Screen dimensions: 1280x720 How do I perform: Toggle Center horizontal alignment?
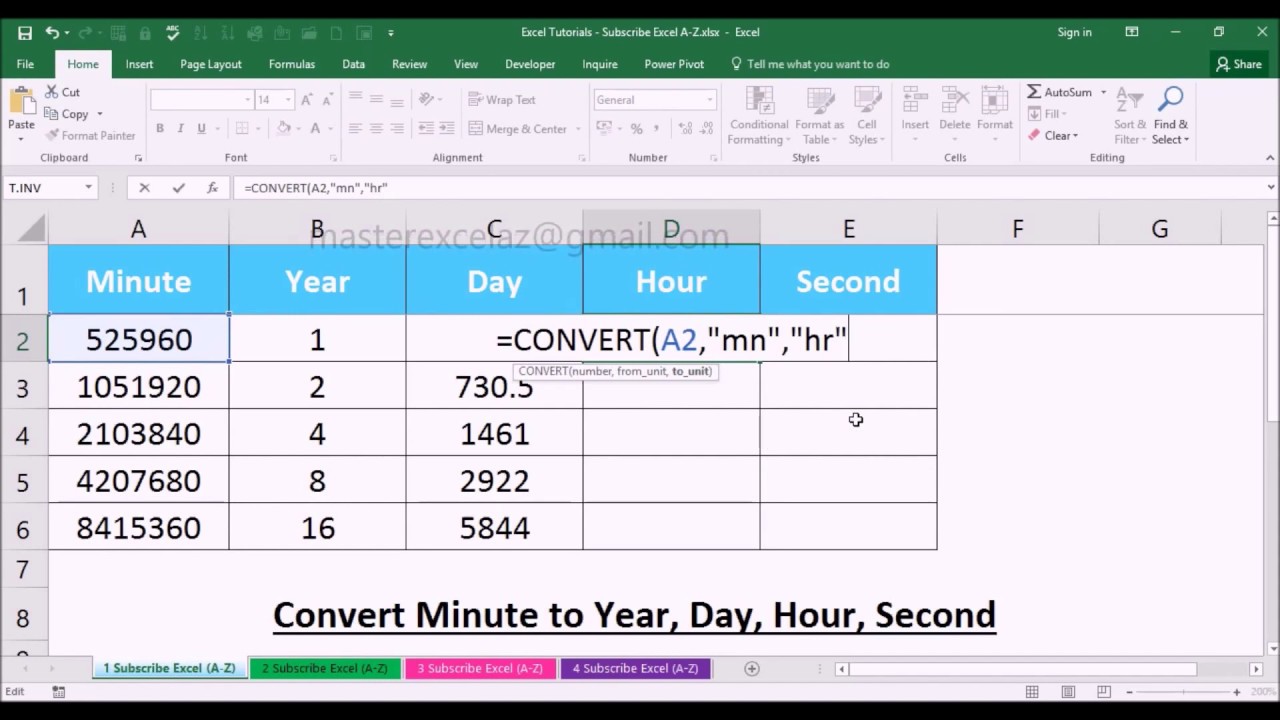click(376, 128)
